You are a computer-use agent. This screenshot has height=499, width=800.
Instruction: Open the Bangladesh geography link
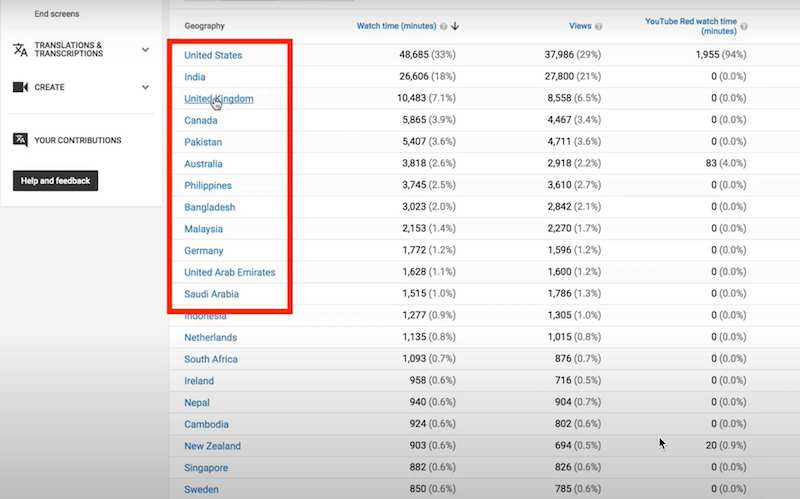(210, 207)
